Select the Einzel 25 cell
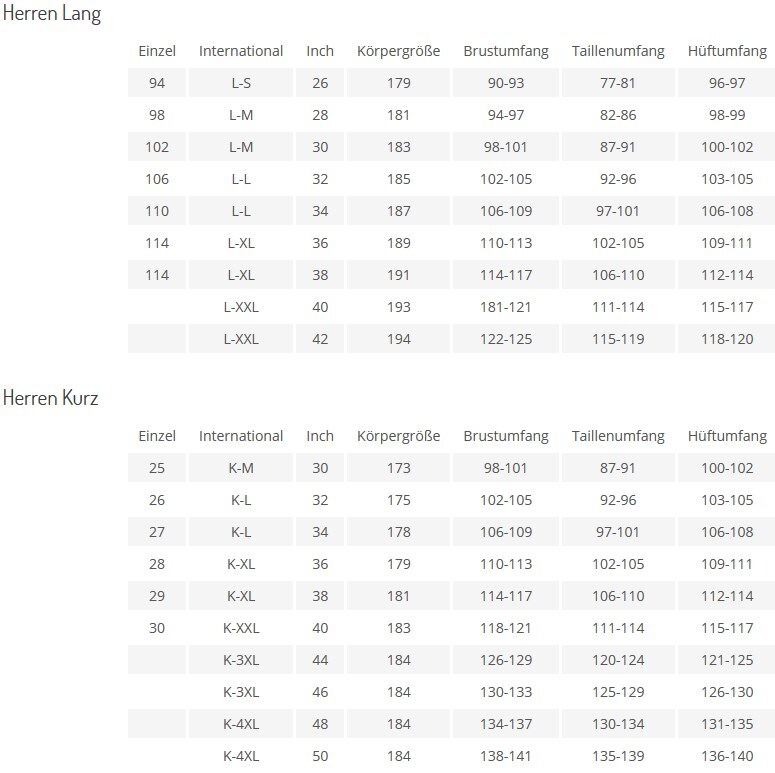775x773 pixels. tap(157, 468)
